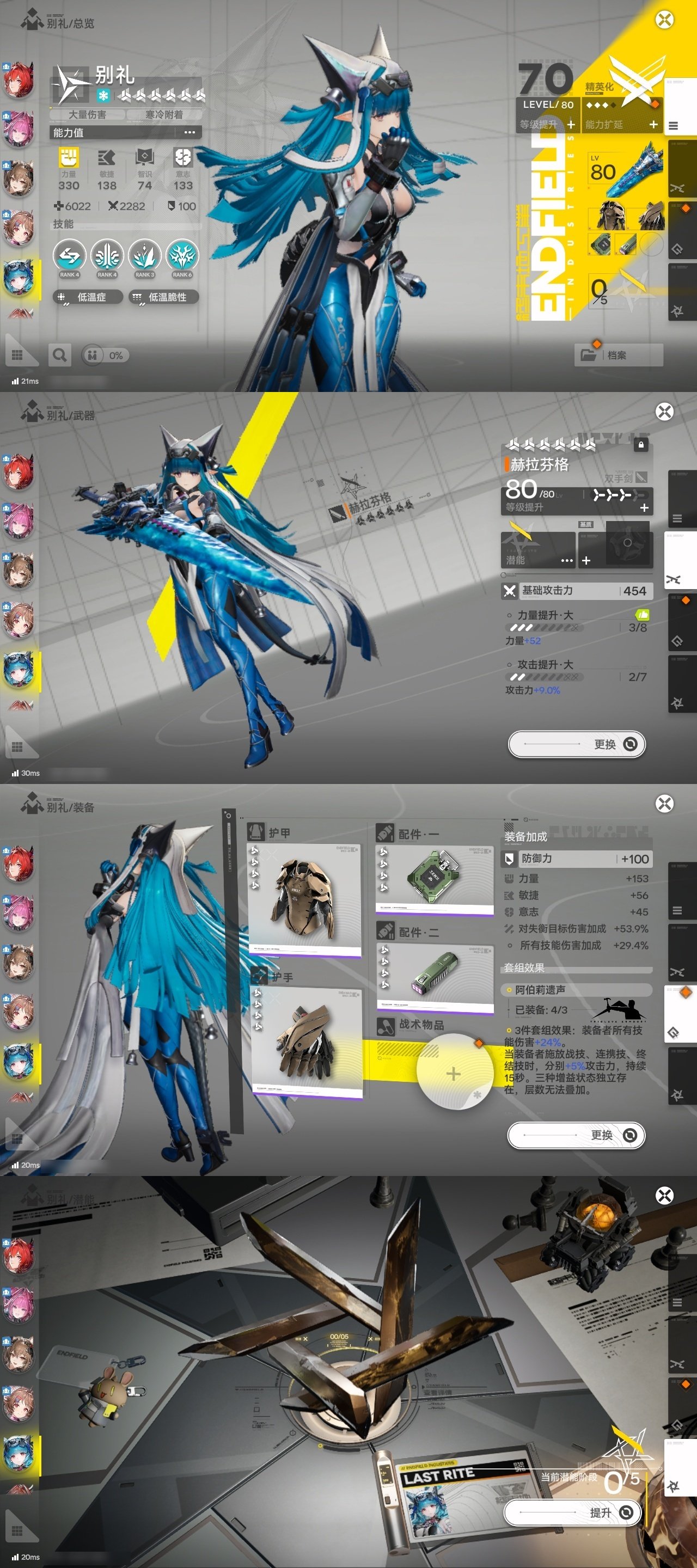The image size is (697, 1568).
Task: Toggle the thumbs-up mark on 力量提升·大
Action: [641, 615]
